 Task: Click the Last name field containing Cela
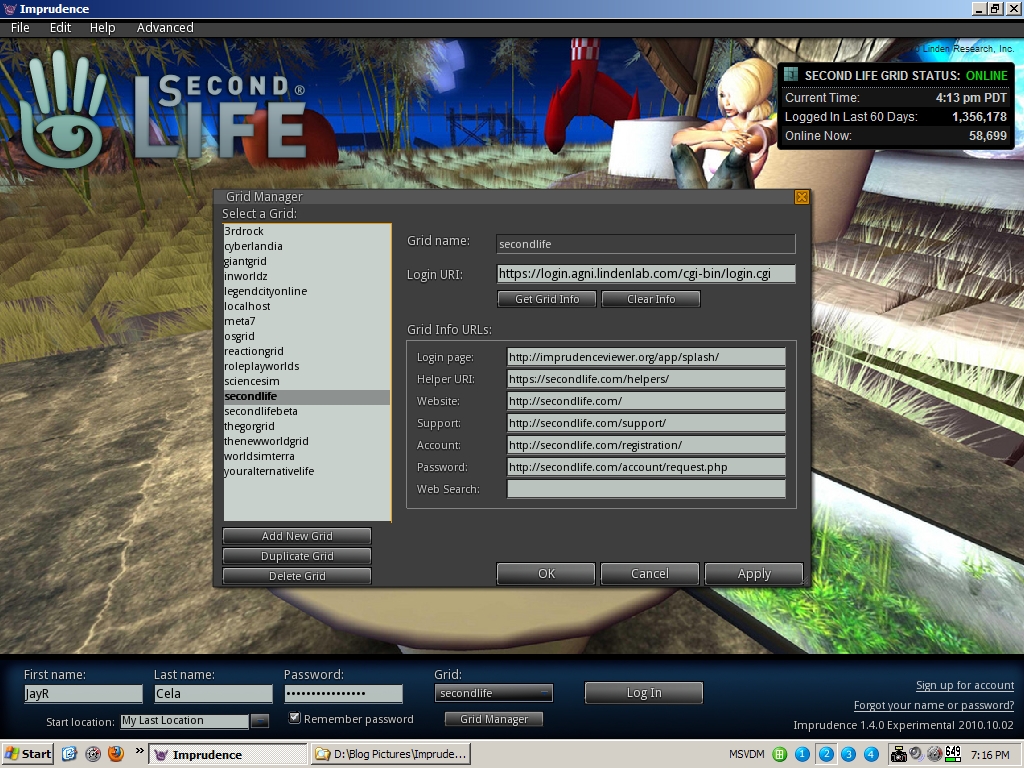[213, 694]
